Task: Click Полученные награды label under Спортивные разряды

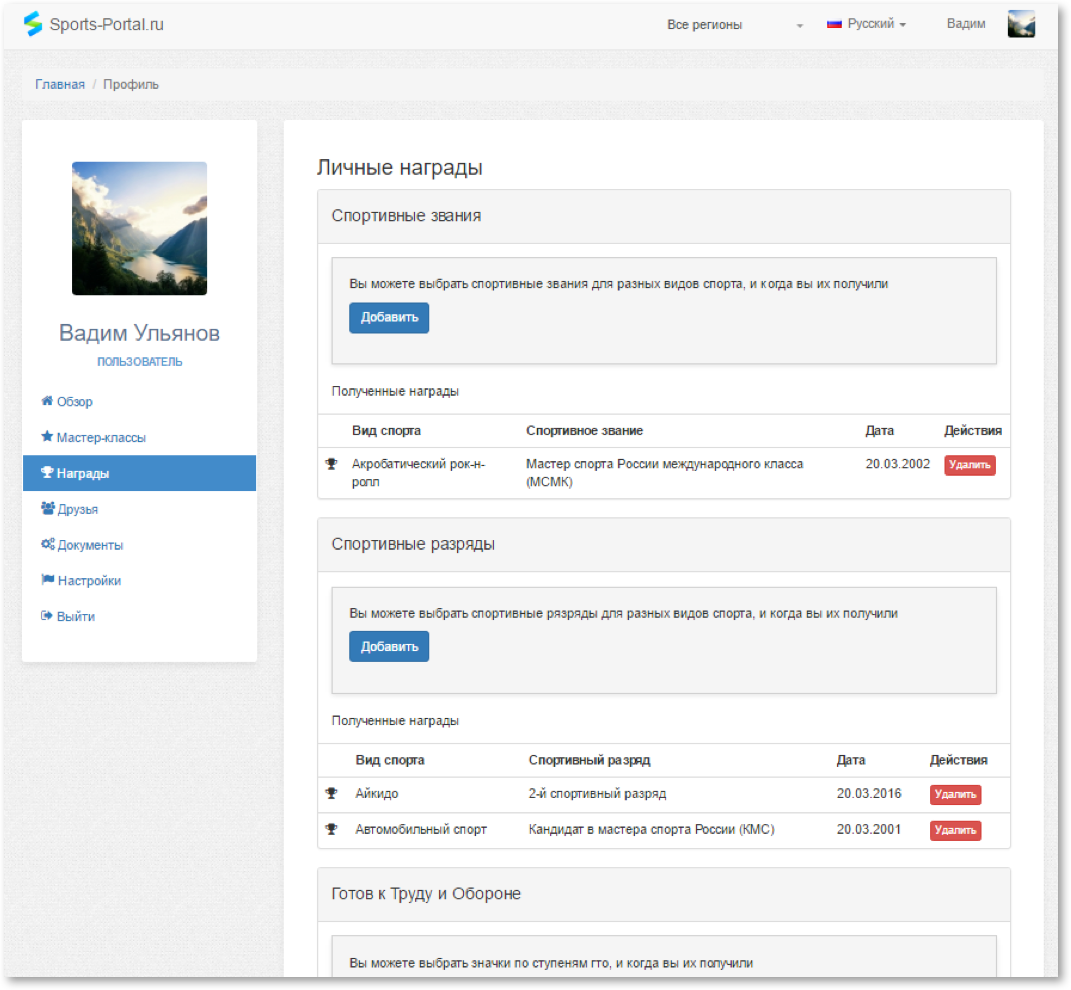Action: click(x=395, y=721)
